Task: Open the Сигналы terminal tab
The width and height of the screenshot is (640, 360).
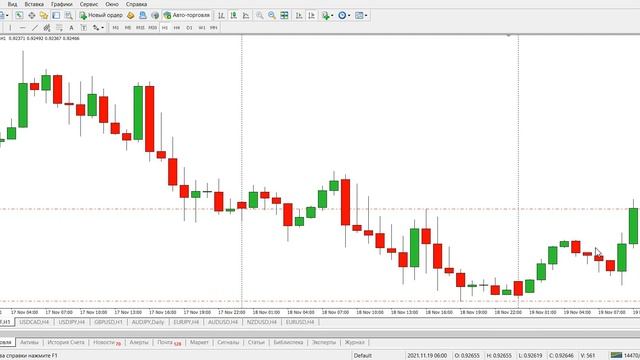Action: [228, 342]
